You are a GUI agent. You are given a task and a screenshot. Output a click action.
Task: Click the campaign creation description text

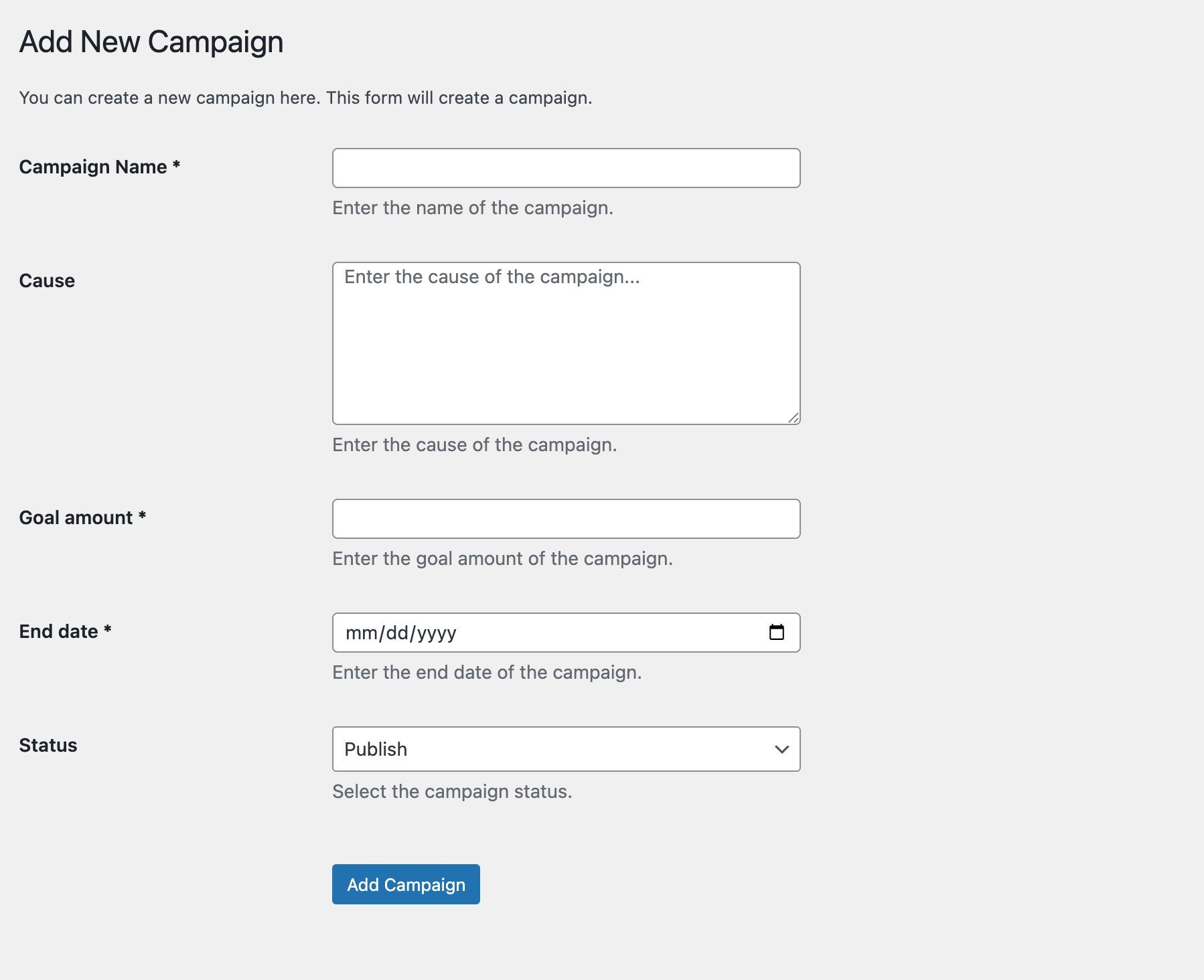coord(306,98)
